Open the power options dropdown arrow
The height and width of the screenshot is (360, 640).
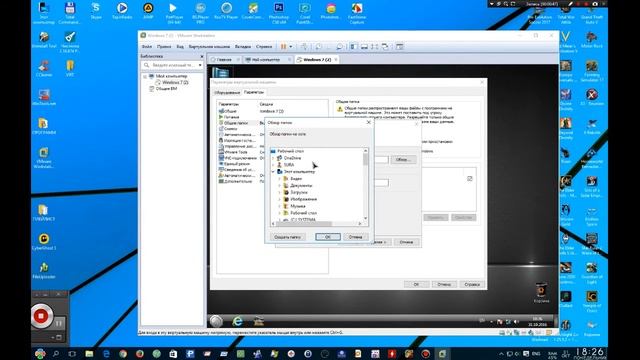pyautogui.click(x=291, y=47)
